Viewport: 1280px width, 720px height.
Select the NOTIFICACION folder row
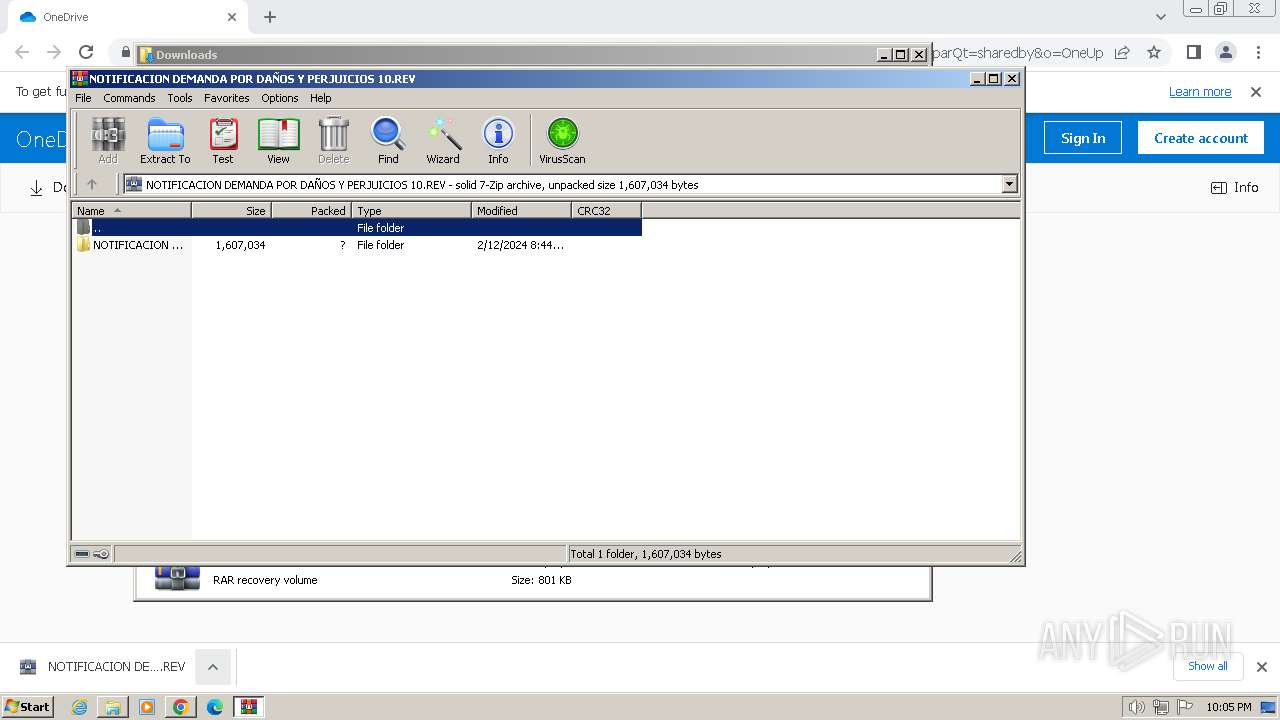tap(357, 245)
